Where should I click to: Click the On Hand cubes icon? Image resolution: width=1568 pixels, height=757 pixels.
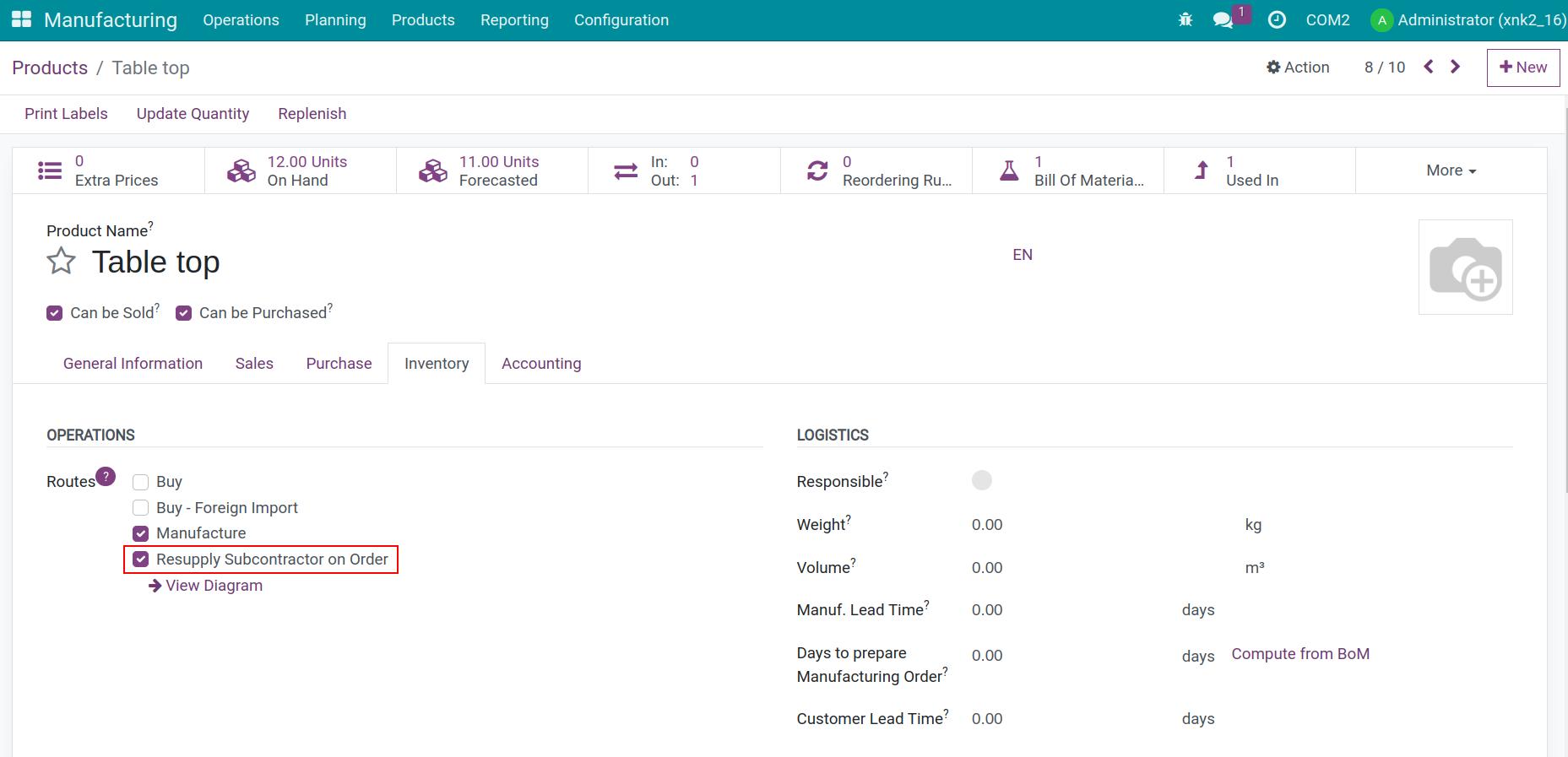[241, 170]
